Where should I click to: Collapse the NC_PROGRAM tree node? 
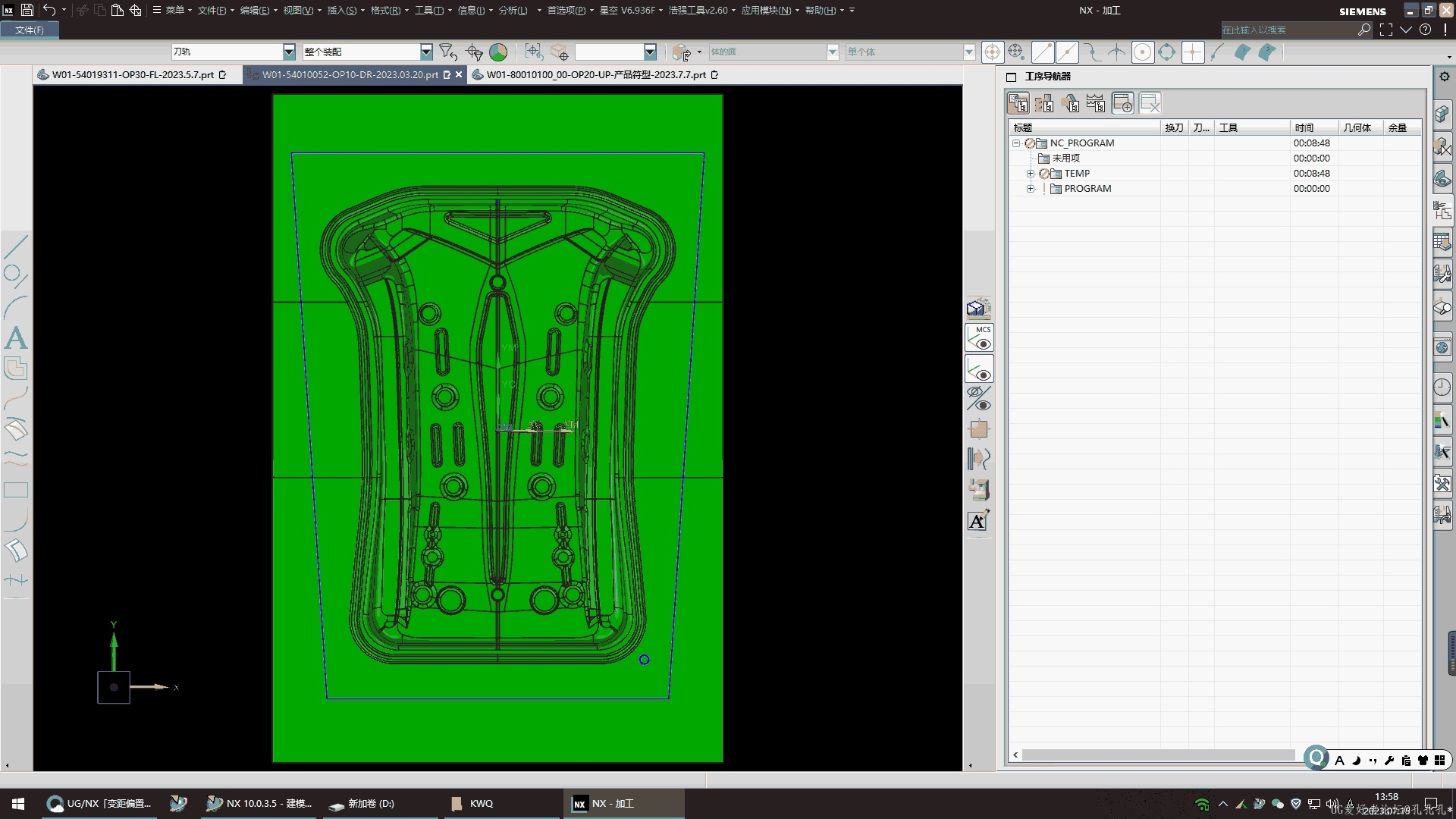(1016, 143)
